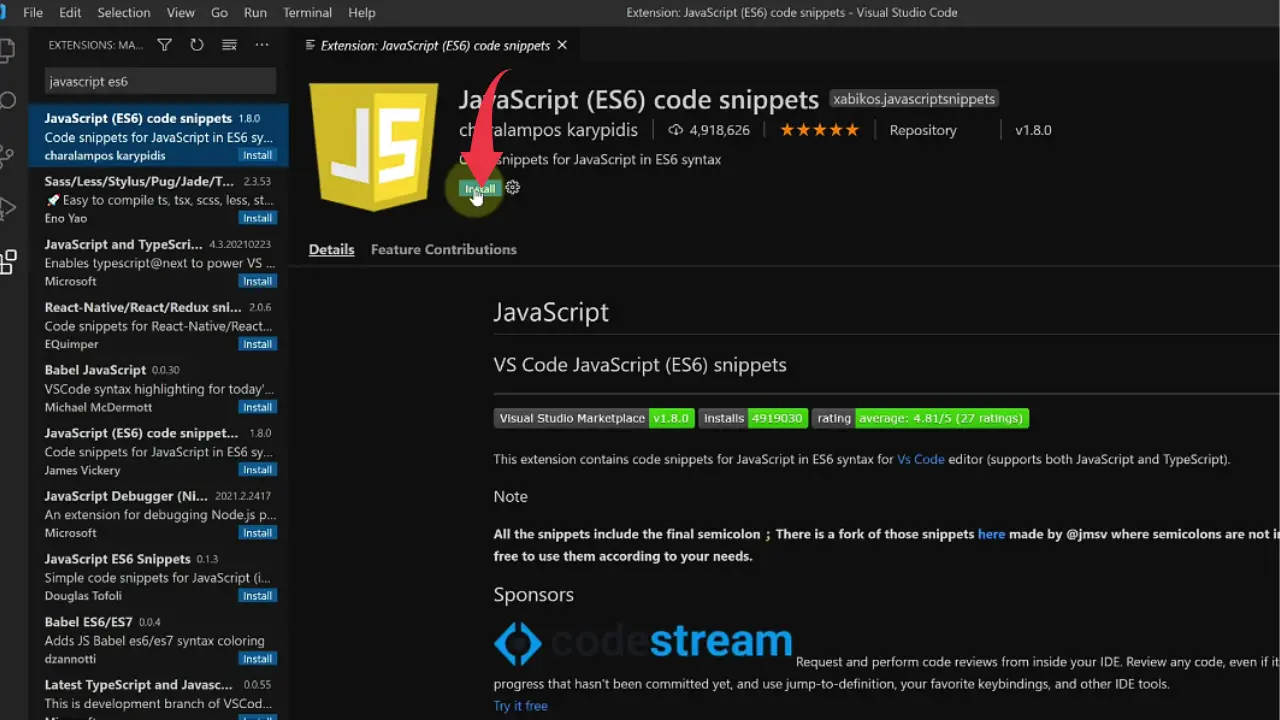Open the Terminal menu
Screen dimensions: 1280x720
click(307, 13)
